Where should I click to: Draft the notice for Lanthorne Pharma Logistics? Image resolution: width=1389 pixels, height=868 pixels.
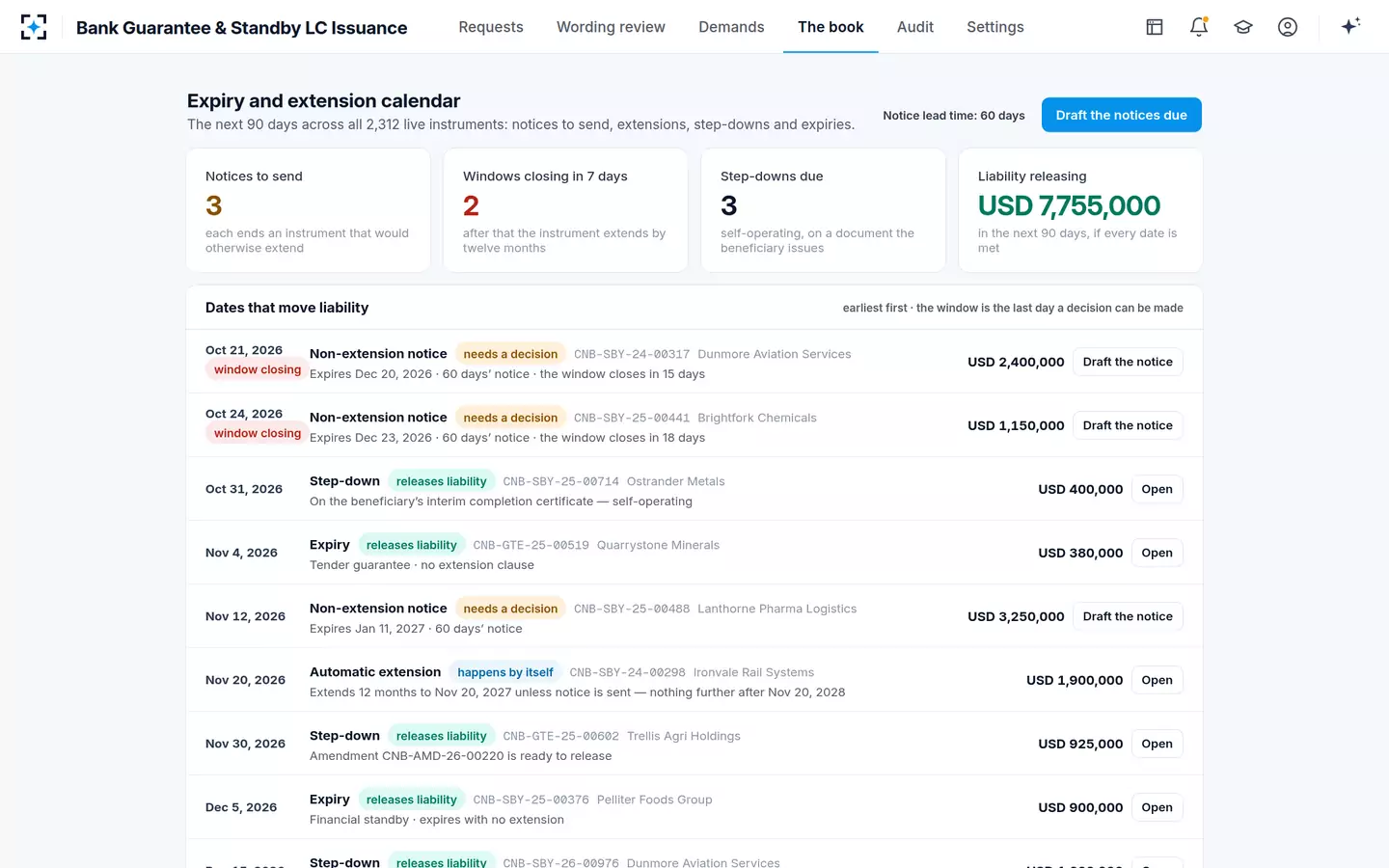pos(1128,616)
